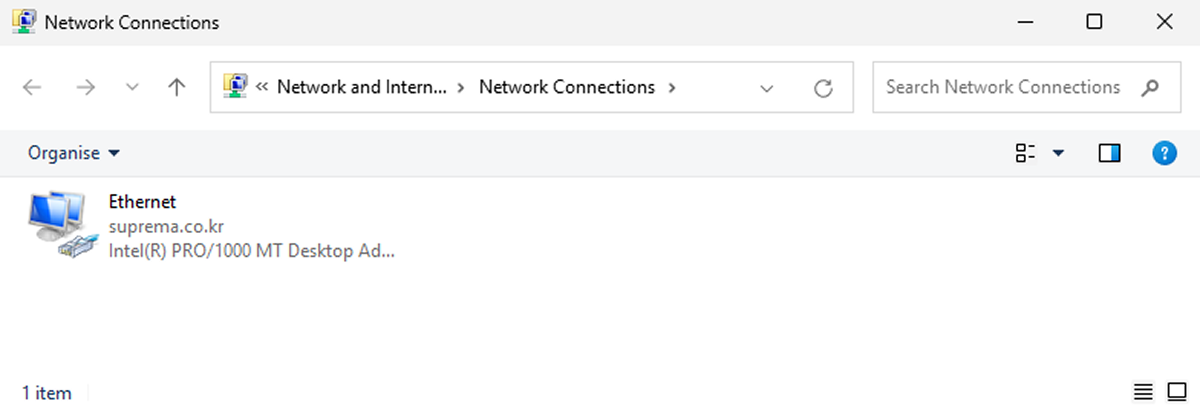Click the Ethernet connection name label
Screen dimensions: 1200x410
click(x=142, y=202)
